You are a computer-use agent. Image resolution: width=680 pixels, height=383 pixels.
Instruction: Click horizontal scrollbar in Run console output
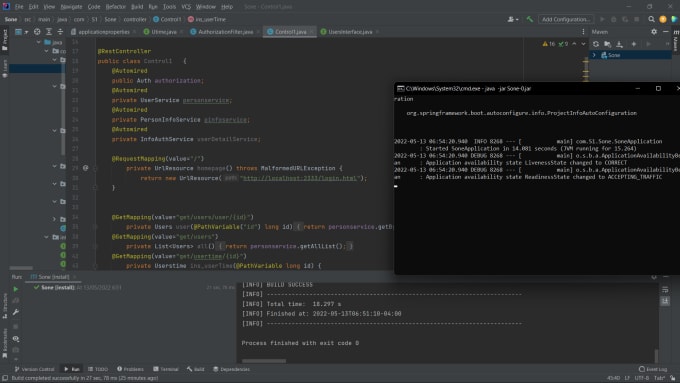pyautogui.click(x=264, y=360)
